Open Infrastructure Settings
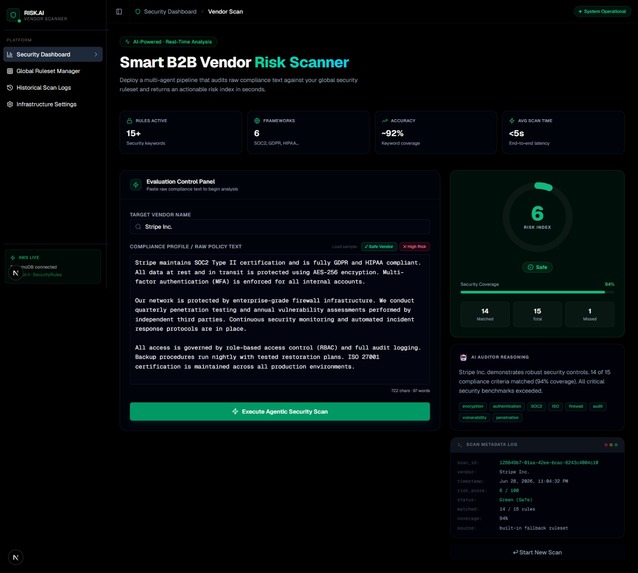The height and width of the screenshot is (573, 638). click(x=53, y=105)
